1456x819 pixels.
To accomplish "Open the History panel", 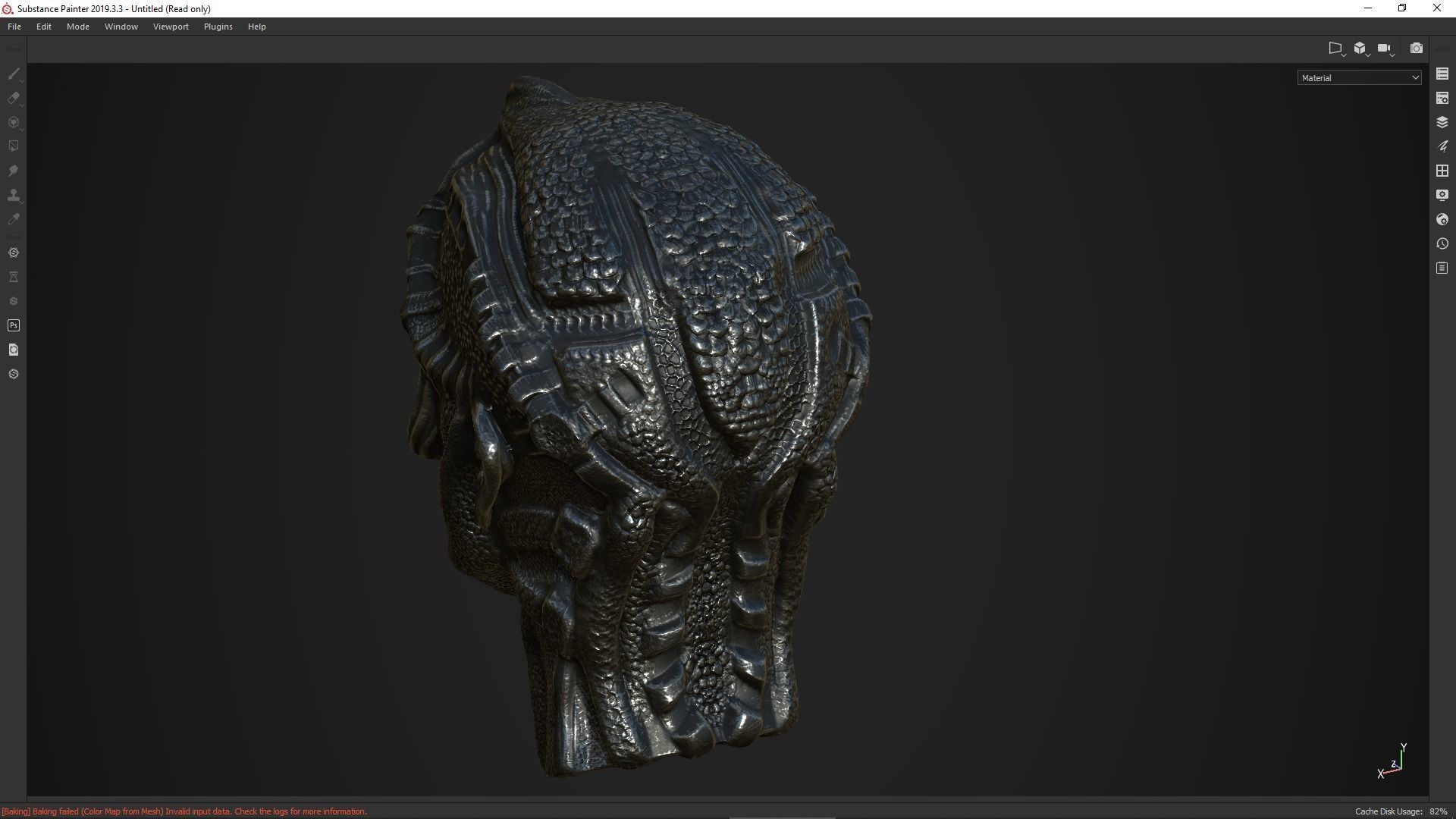I will coord(1442,243).
